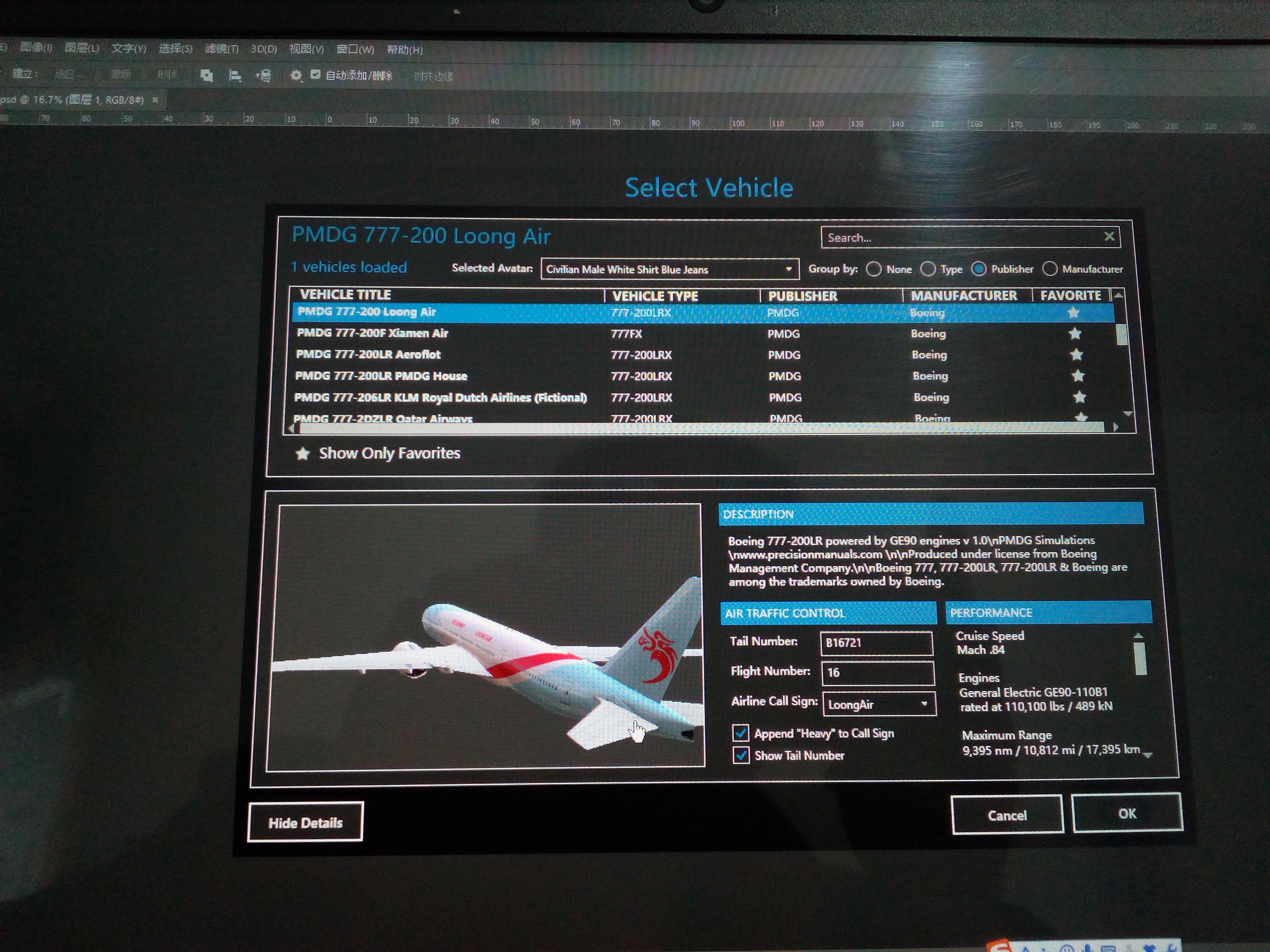Click the vehicle list vertical scrollbar thumb
1270x952 pixels.
click(1121, 334)
